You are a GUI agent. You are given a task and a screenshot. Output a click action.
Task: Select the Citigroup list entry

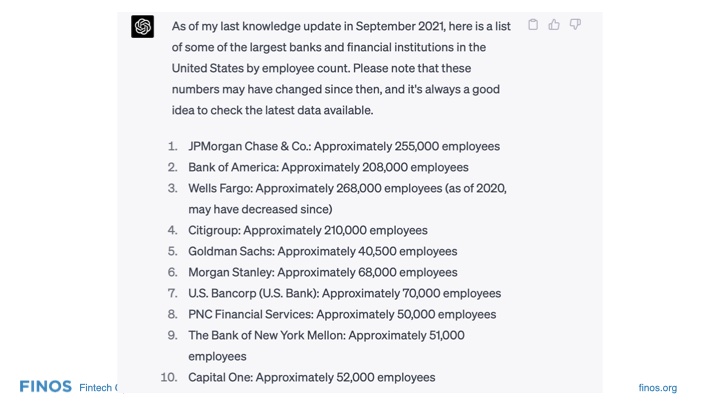[x=308, y=230]
